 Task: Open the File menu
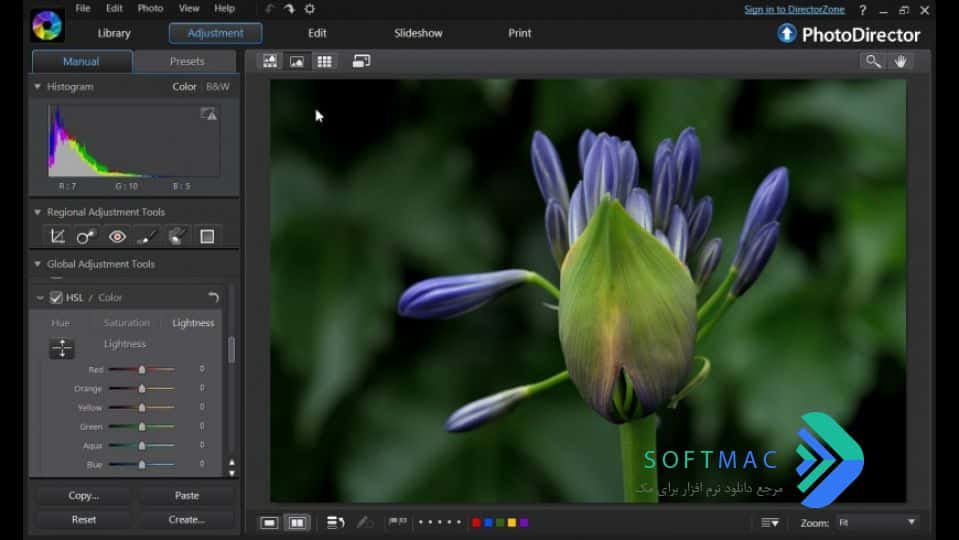83,9
